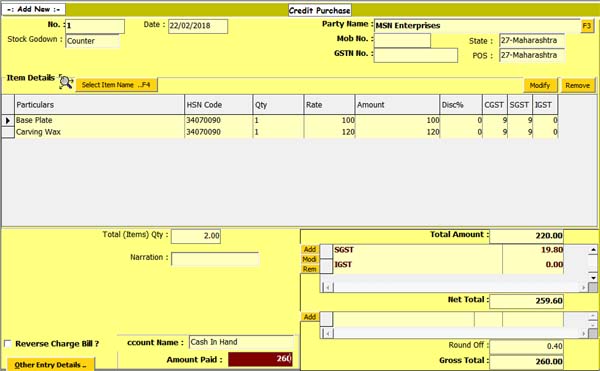The width and height of the screenshot is (600, 371).
Task: Click the Narration input field
Action: point(215,259)
